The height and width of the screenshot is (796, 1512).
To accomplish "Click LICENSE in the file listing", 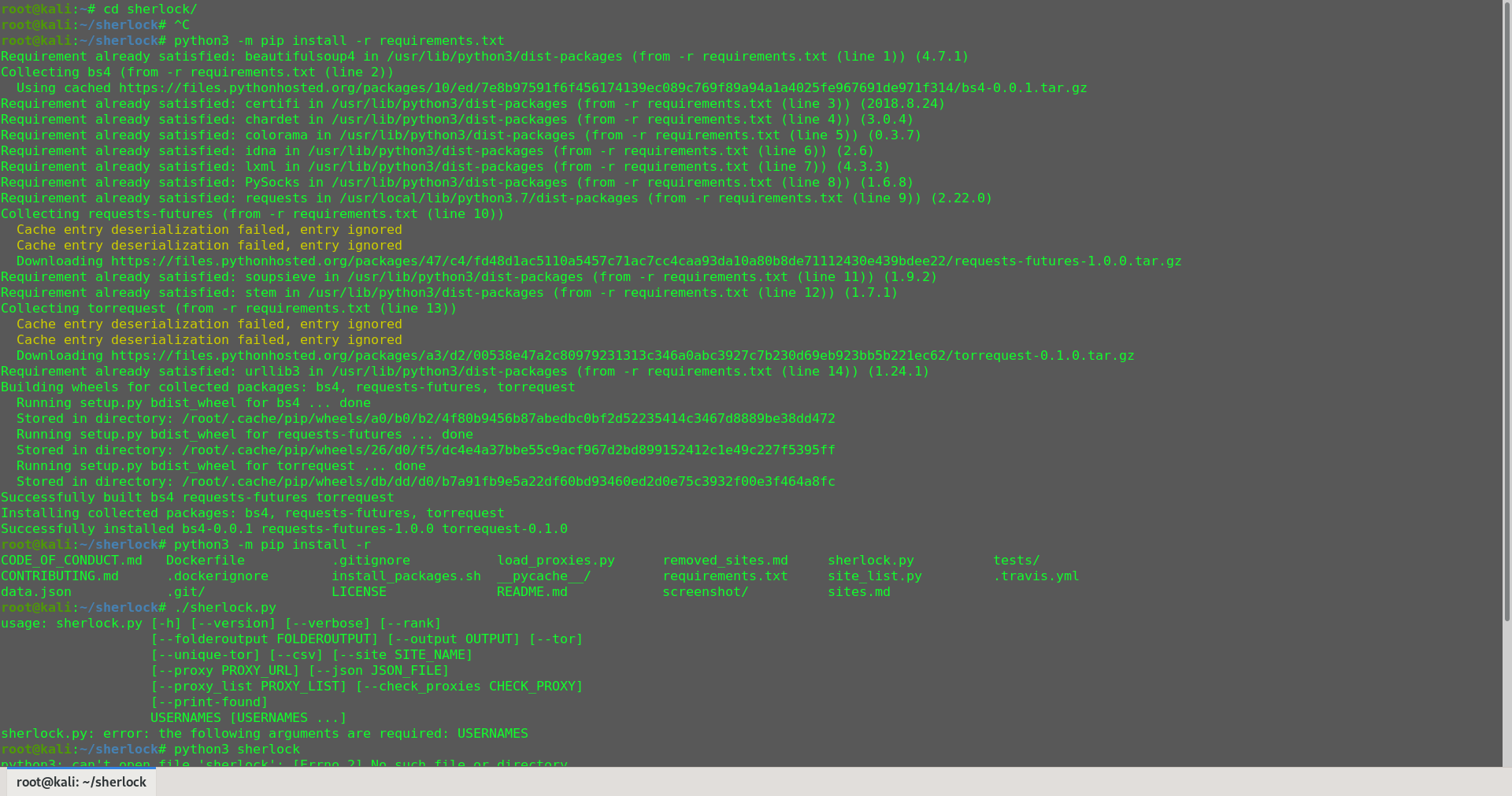I will click(359, 592).
